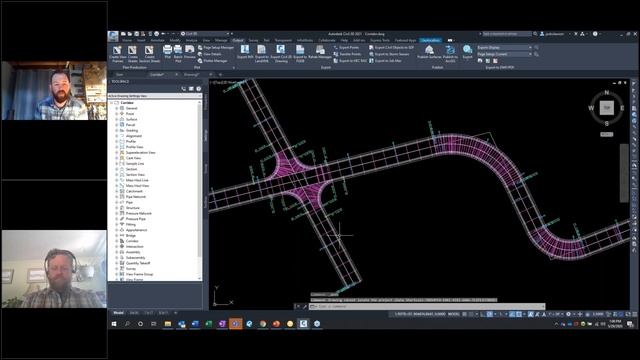This screenshot has height=360, width=640.
Task: Click the plot Preview icon
Action: [190, 52]
